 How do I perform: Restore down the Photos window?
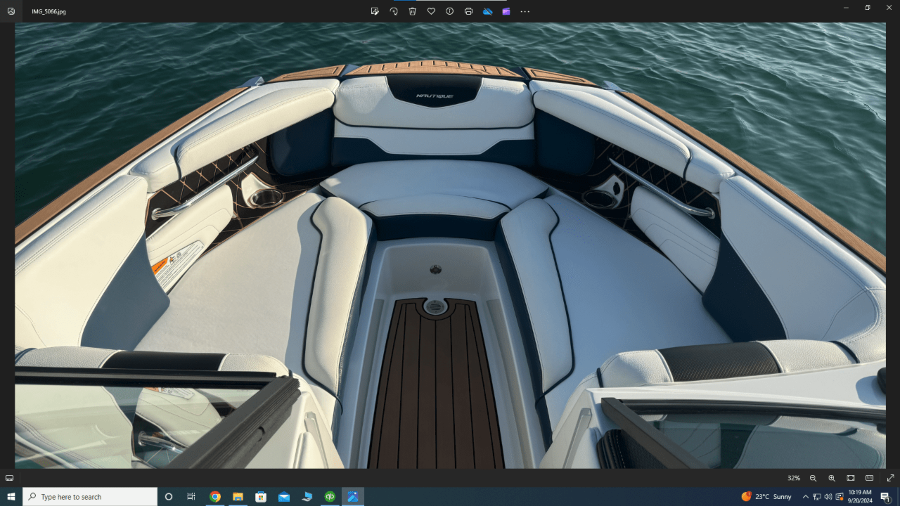(x=868, y=7)
